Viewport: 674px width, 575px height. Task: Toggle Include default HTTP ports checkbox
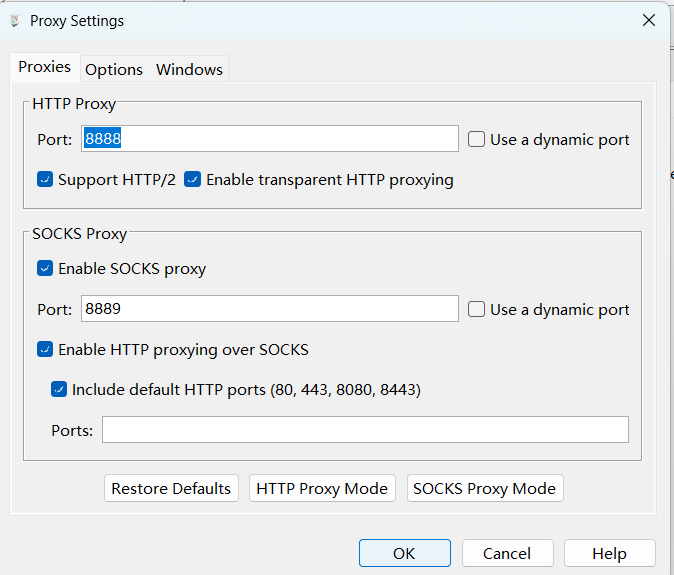[x=59, y=389]
